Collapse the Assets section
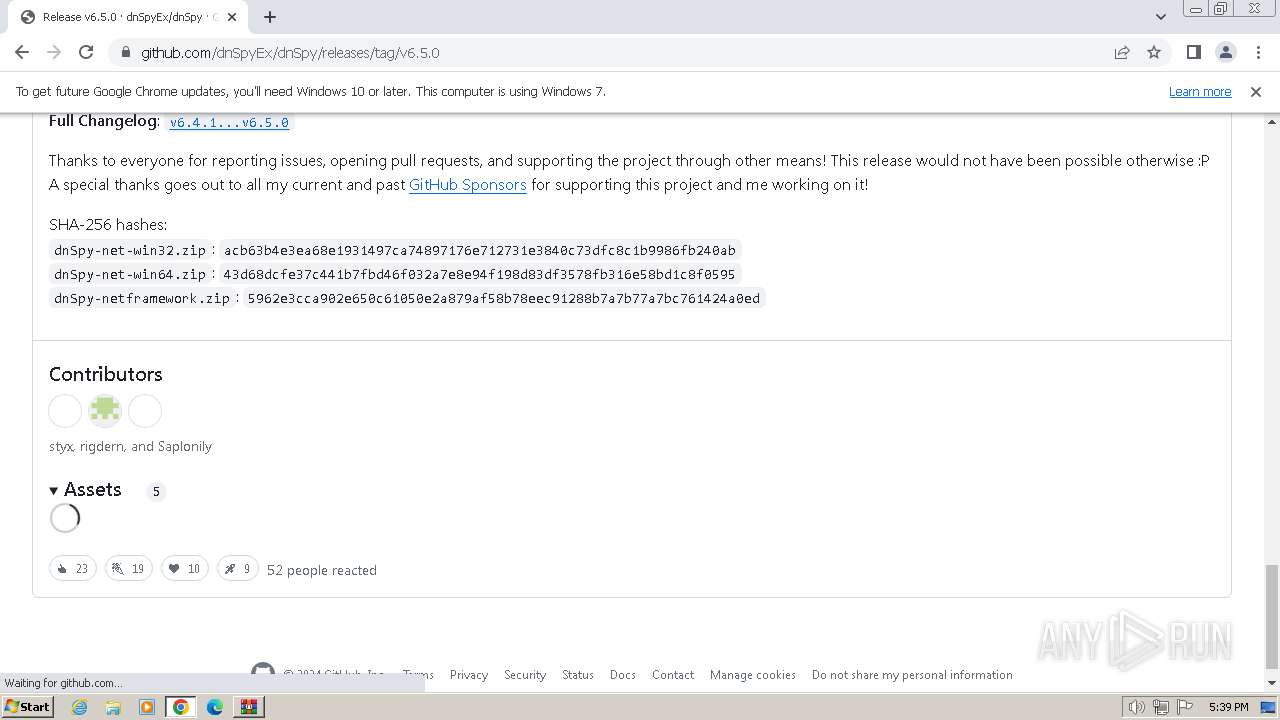Image resolution: width=1280 pixels, height=720 pixels. click(85, 490)
